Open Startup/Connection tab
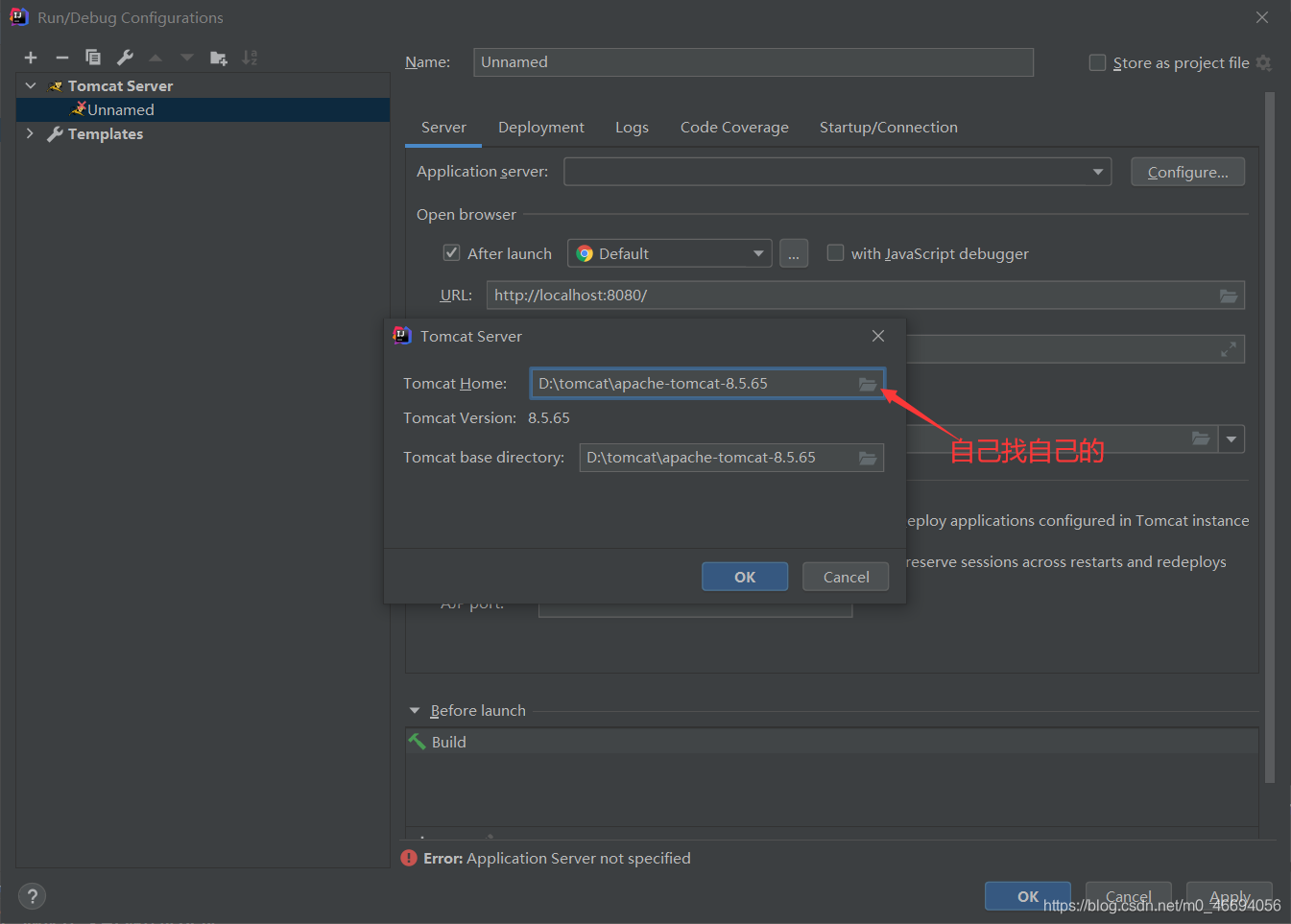 pos(889,127)
